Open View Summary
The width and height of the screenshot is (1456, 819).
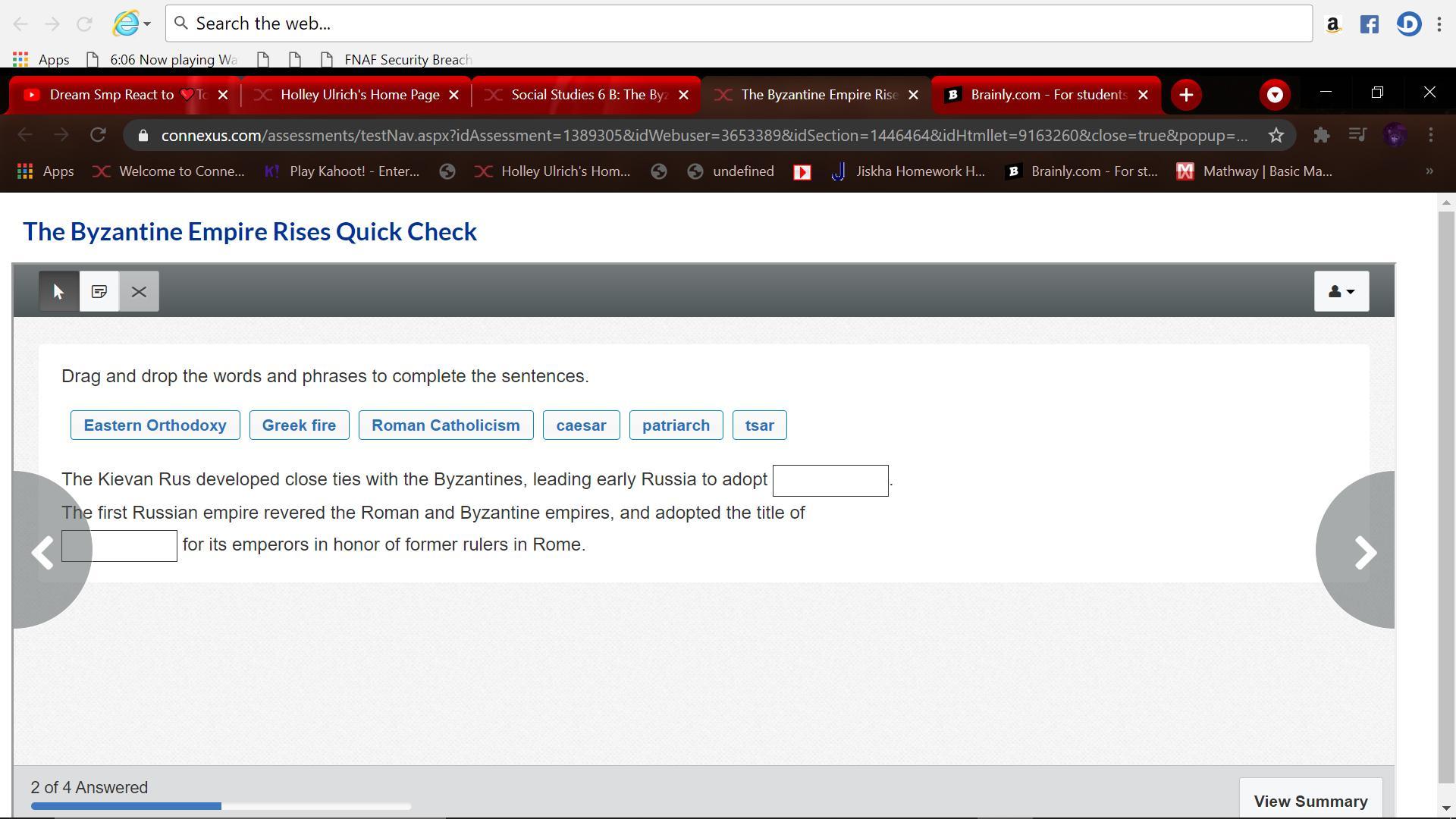click(1310, 801)
